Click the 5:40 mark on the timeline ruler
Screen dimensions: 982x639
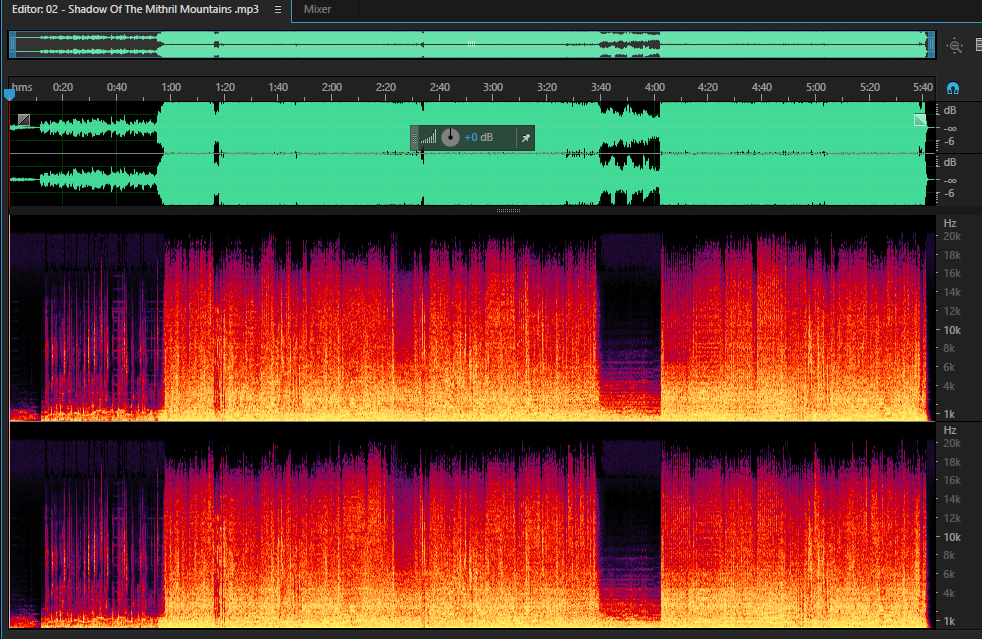tap(923, 87)
